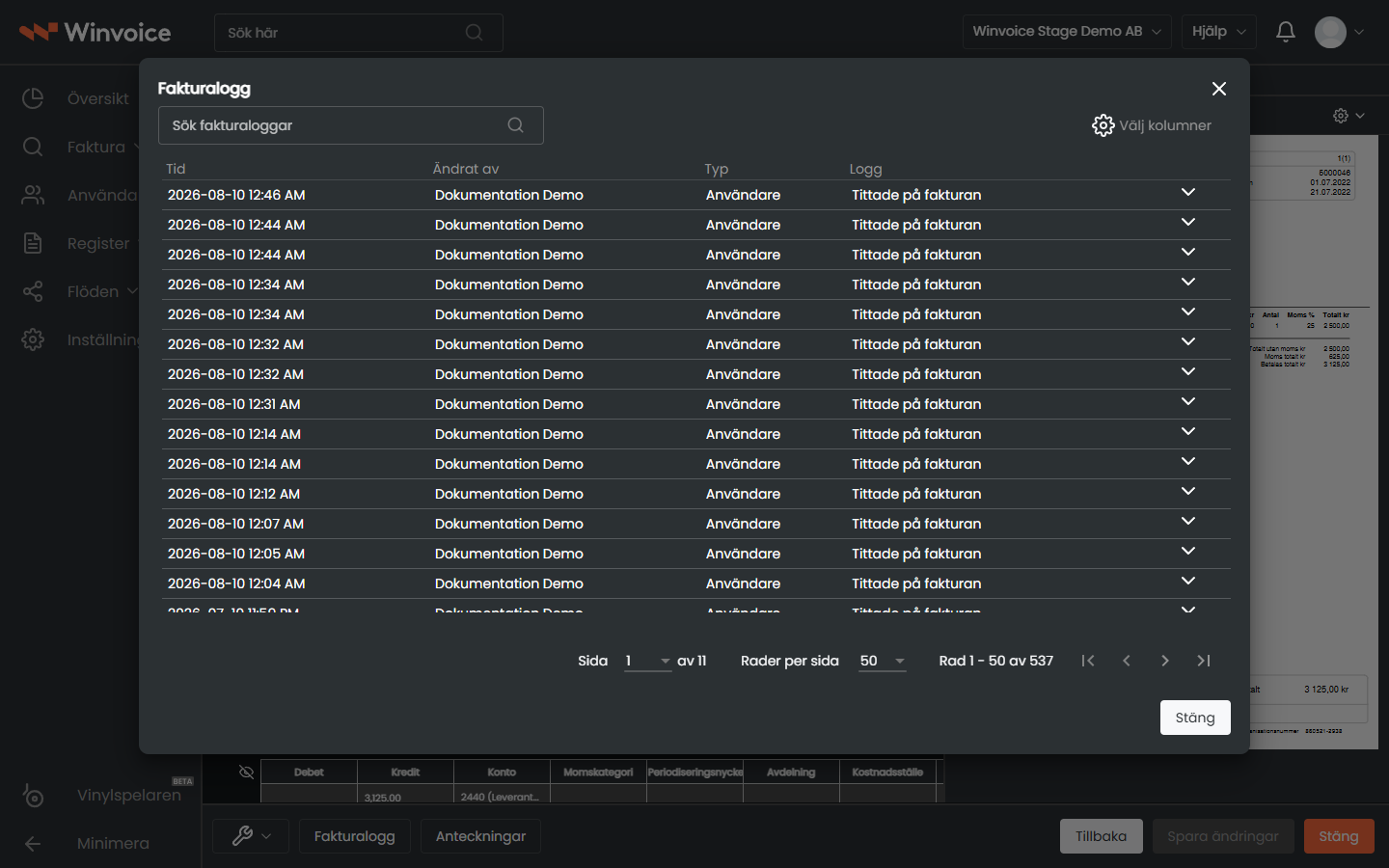Click the Översikt pie chart icon in sidebar

[x=33, y=98]
